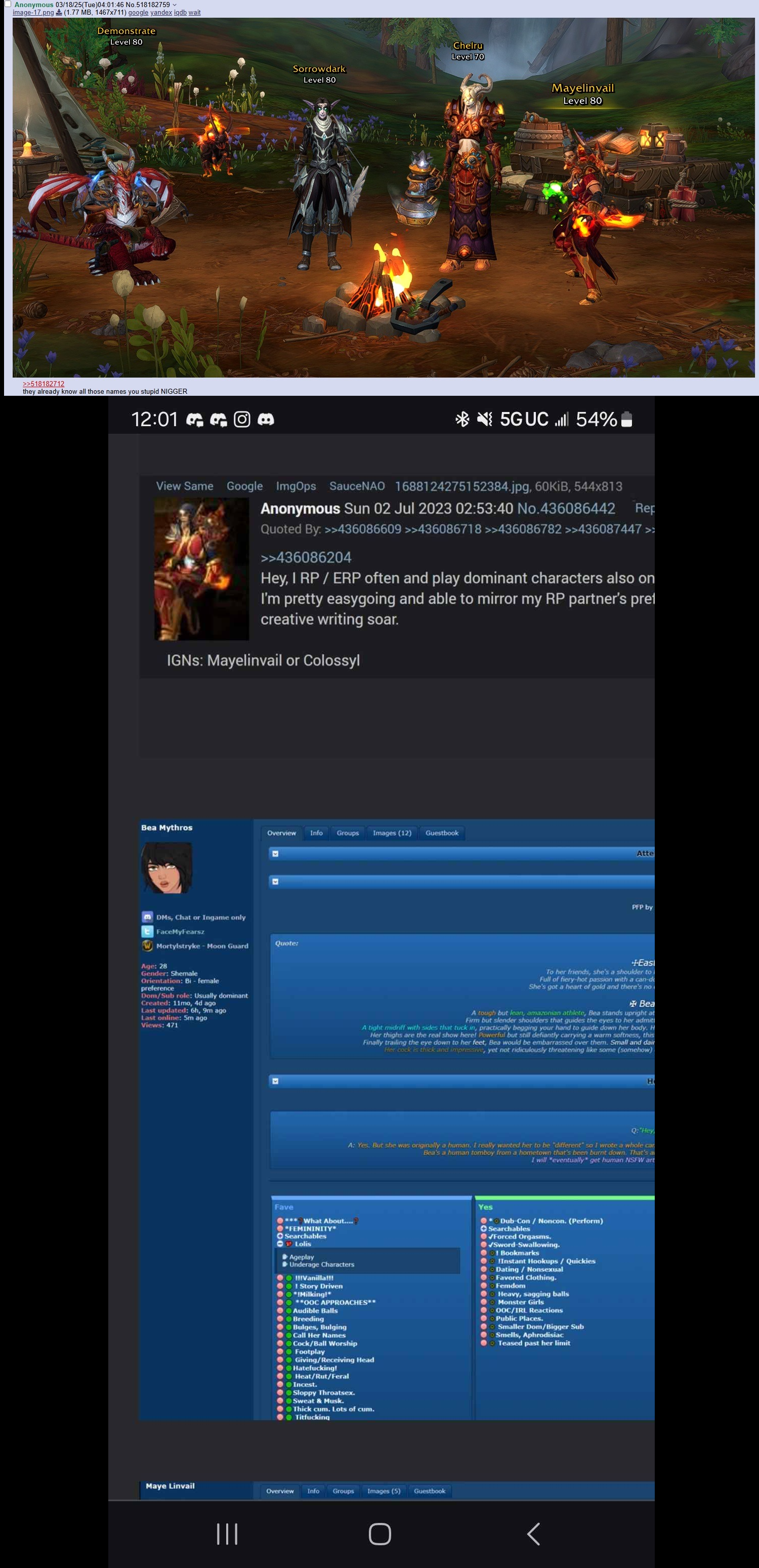Open the image-17.png file link
The image size is (759, 1568).
[33, 12]
